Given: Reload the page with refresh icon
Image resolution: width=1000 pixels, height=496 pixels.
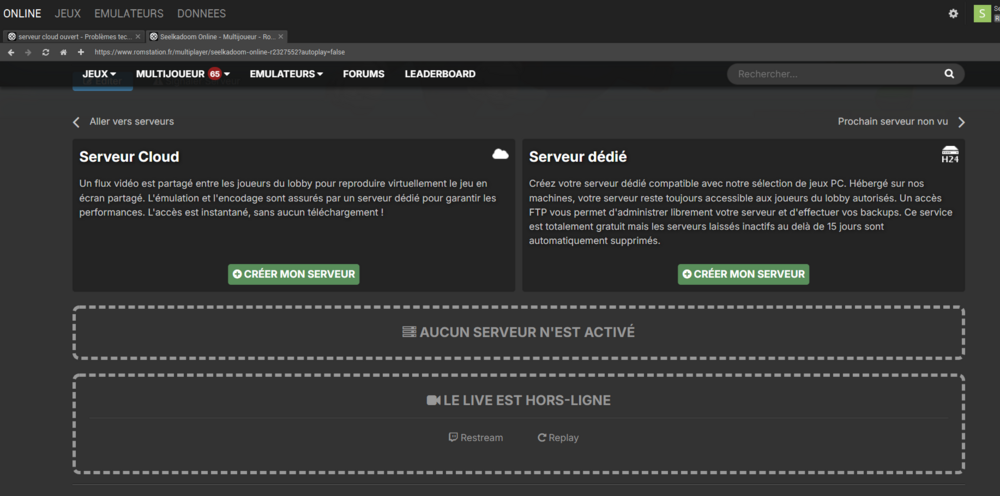Looking at the screenshot, I should 46,52.
